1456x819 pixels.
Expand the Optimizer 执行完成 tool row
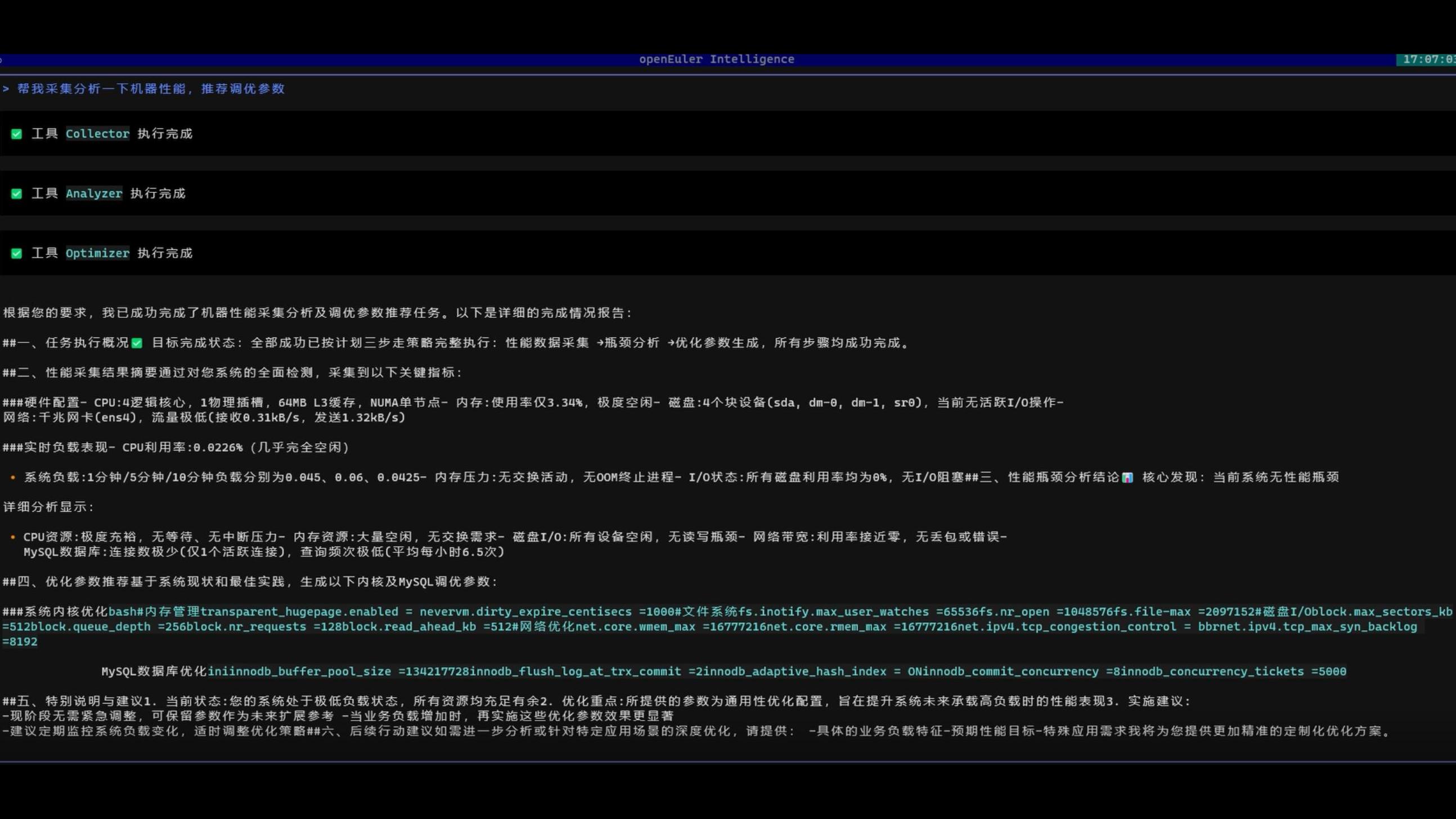[164, 253]
